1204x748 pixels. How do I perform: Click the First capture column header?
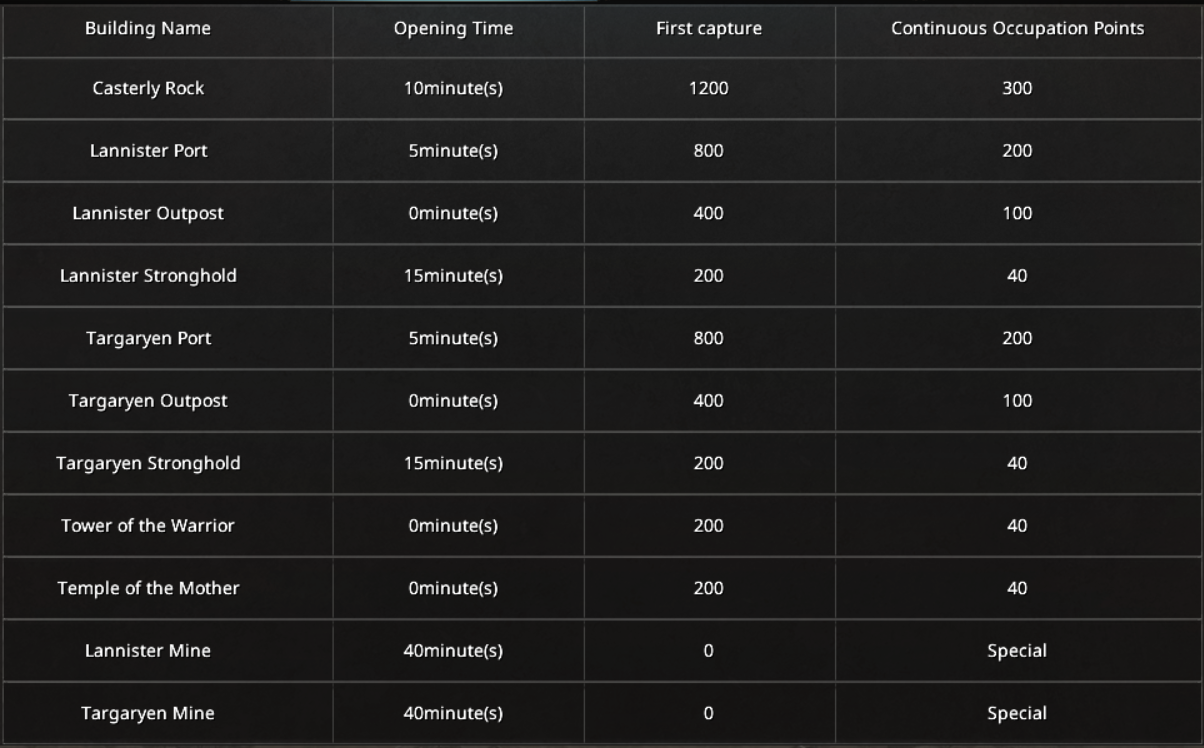coord(708,28)
